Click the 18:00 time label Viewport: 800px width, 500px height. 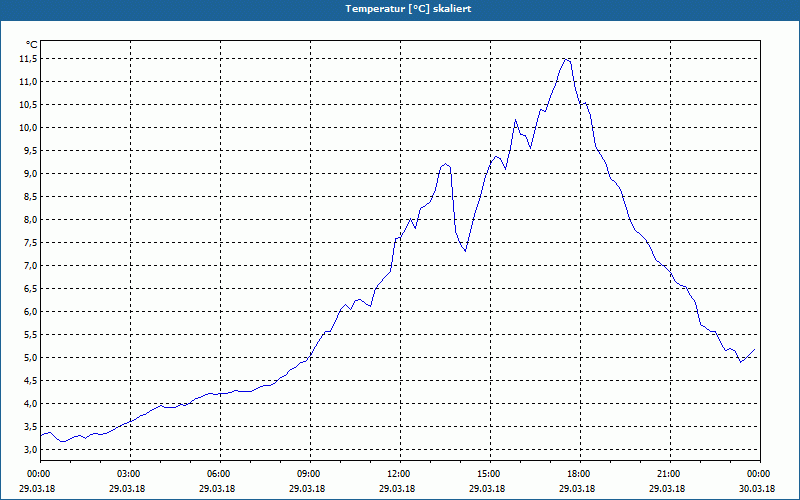(x=581, y=474)
